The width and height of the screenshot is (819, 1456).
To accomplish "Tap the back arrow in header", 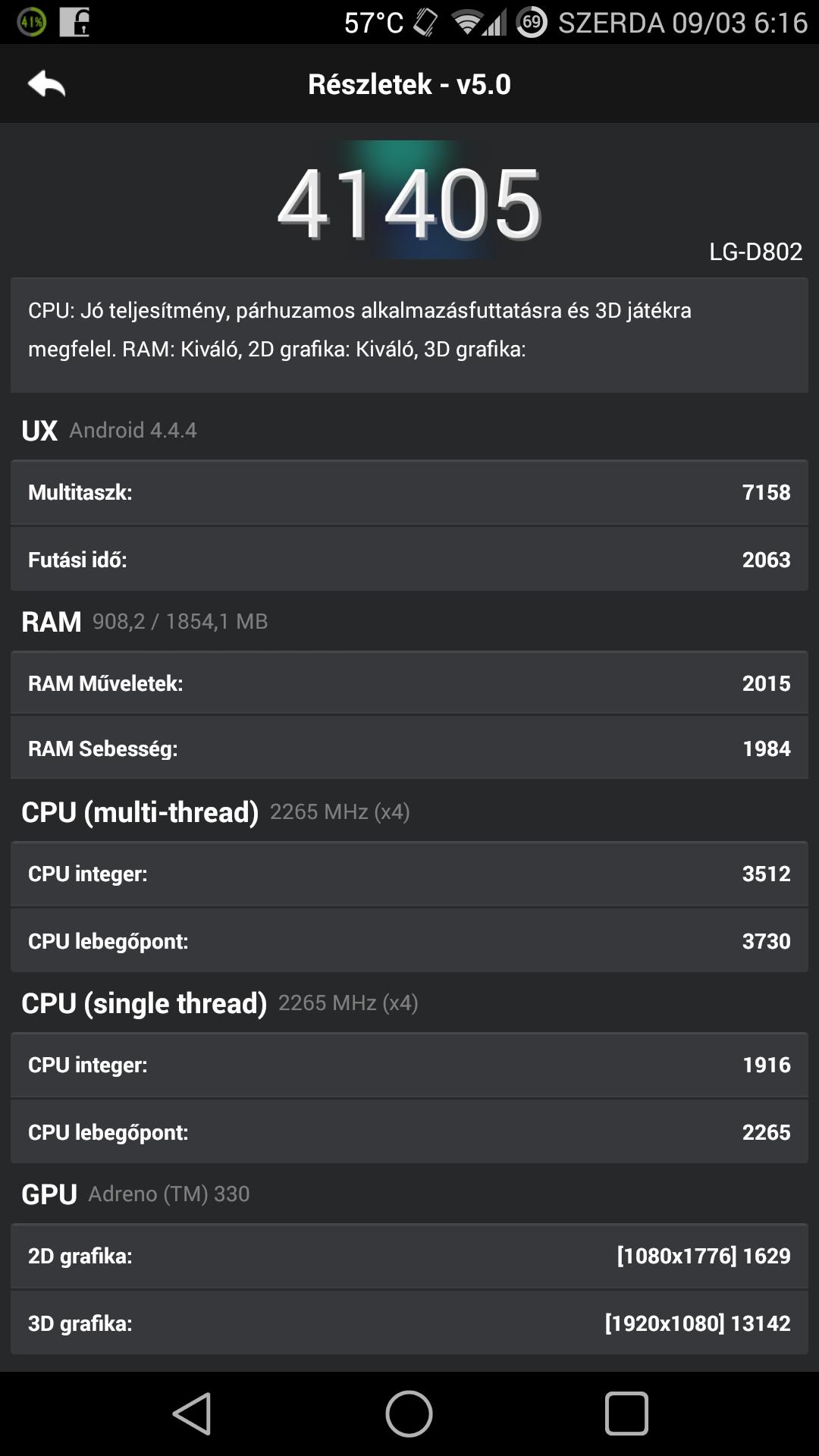I will [x=46, y=84].
